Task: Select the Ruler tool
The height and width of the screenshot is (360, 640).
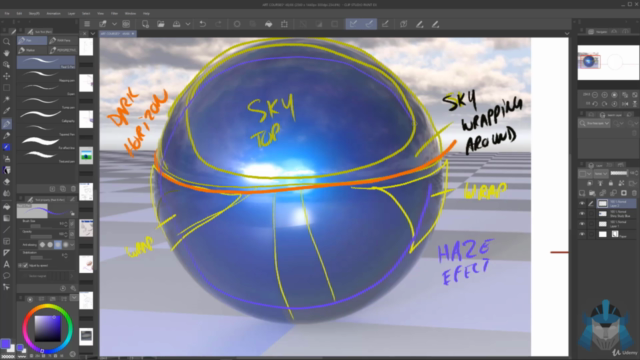Action: [7, 253]
